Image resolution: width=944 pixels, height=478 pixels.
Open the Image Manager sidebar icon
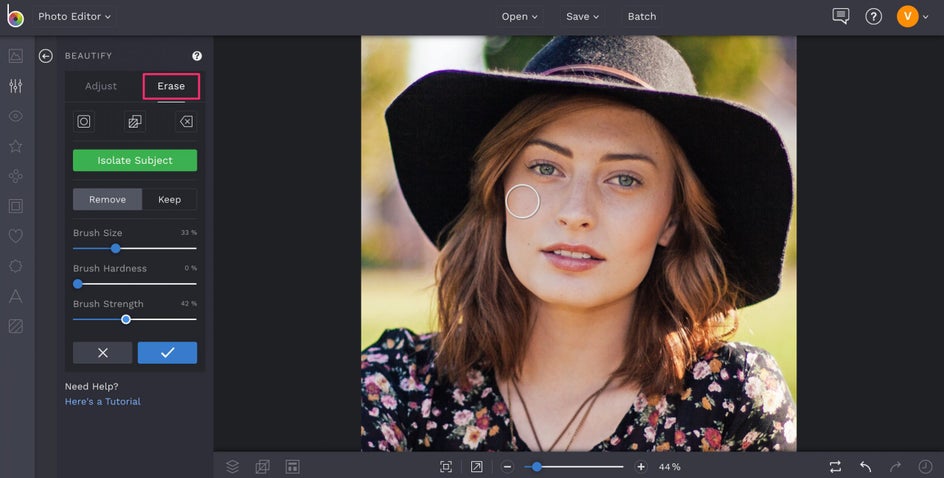(16, 56)
